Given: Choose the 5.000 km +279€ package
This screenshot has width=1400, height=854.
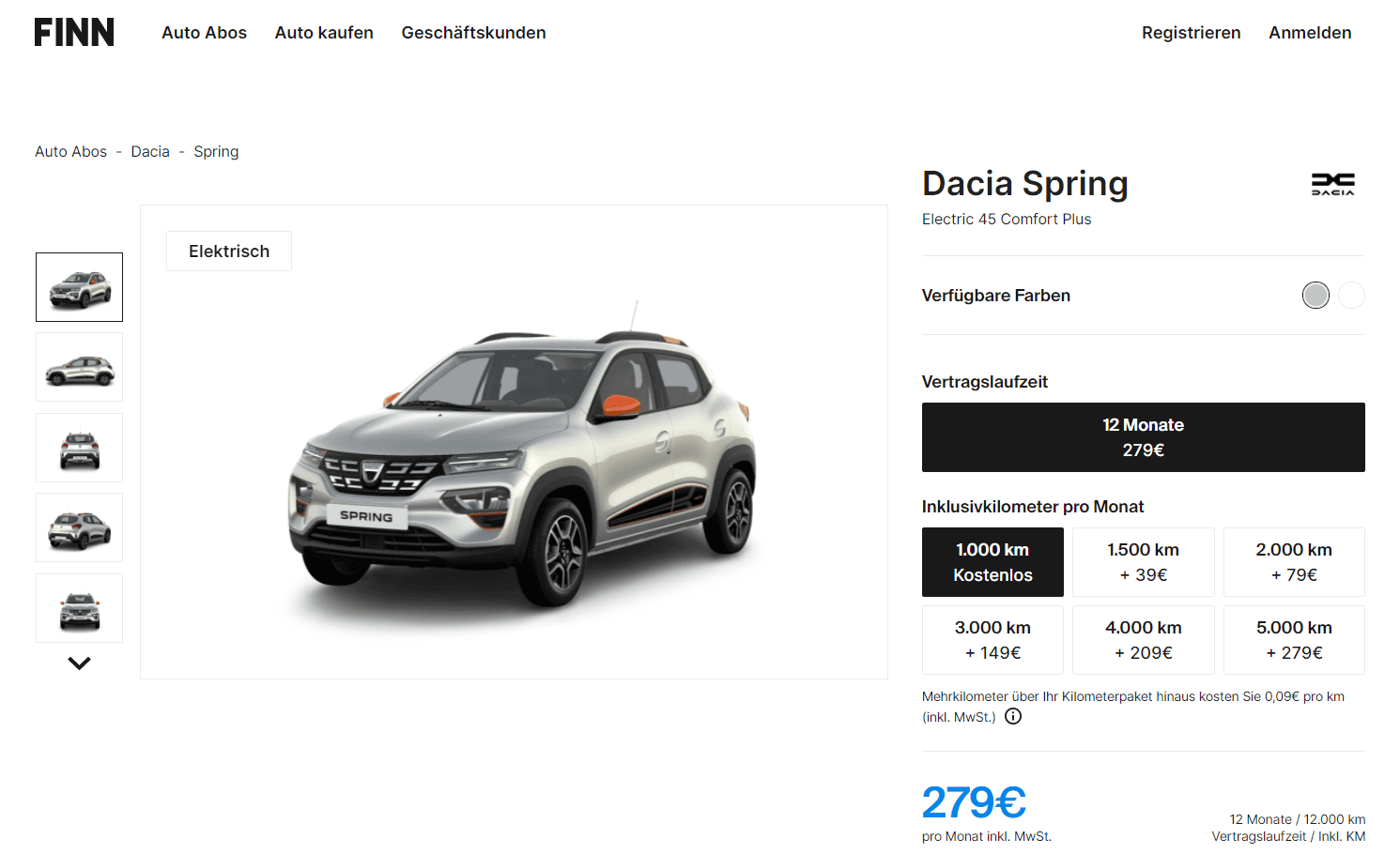Looking at the screenshot, I should click(1294, 640).
